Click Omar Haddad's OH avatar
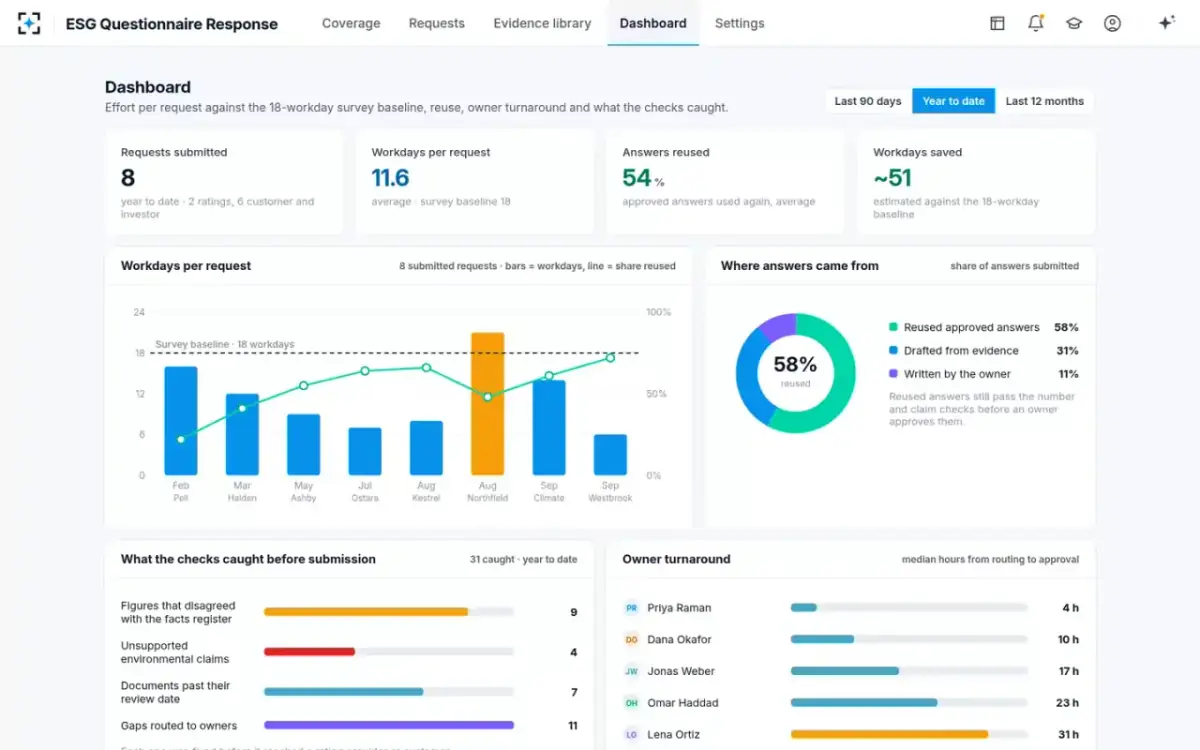Screen dimensions: 1200x750 tap(631, 703)
